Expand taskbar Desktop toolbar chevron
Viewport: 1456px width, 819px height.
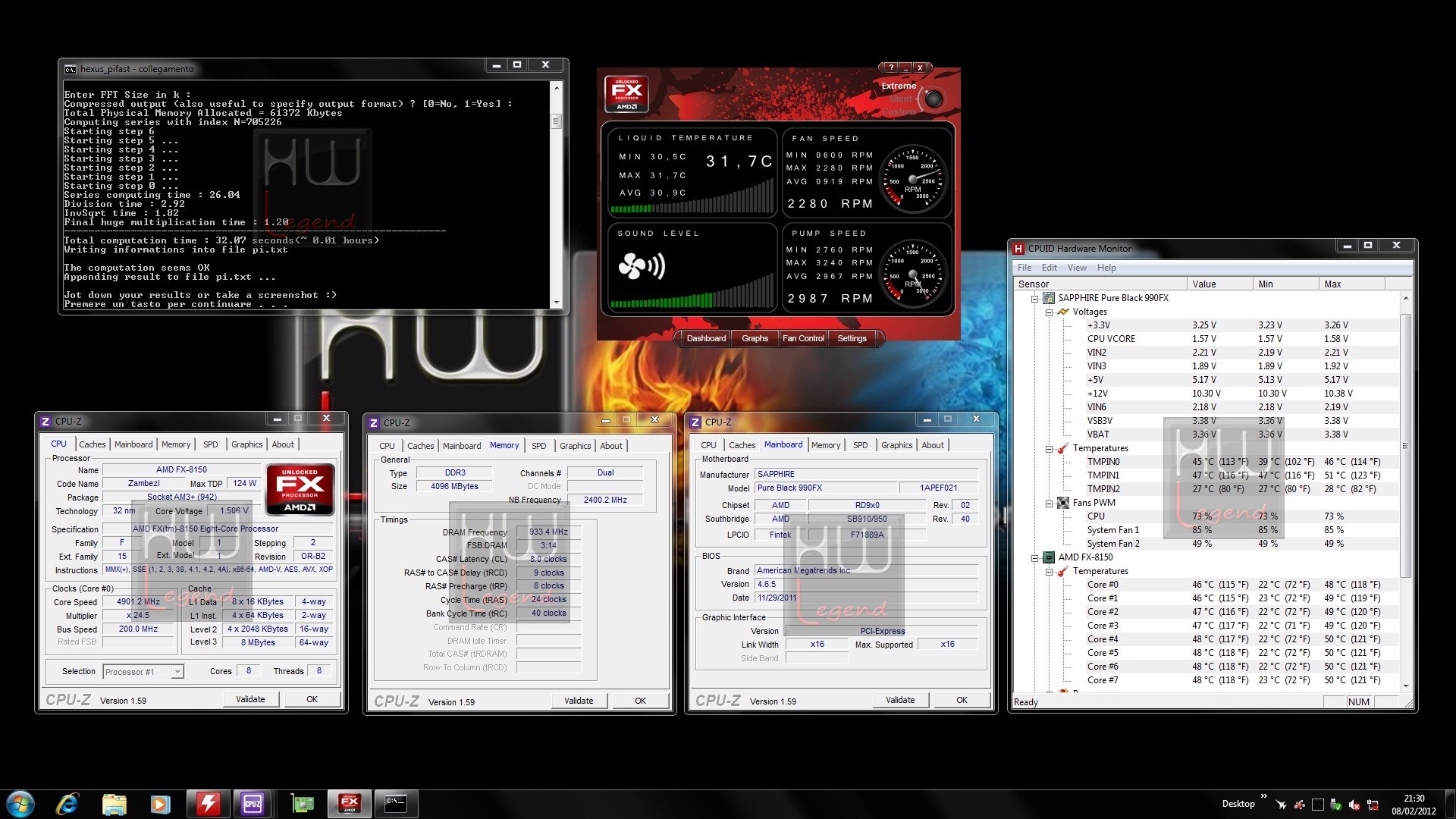click(x=1263, y=796)
